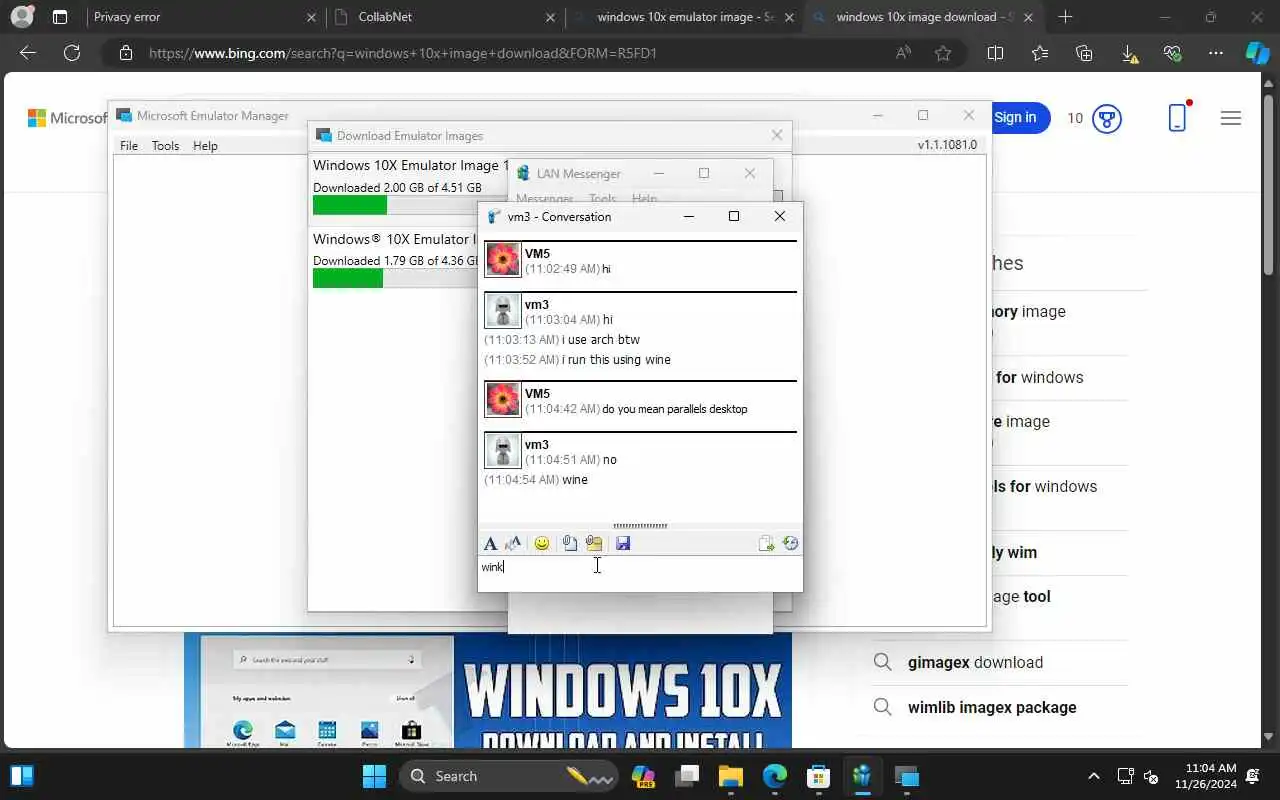
Task: Open wimlib imagex package related search
Action: (992, 707)
